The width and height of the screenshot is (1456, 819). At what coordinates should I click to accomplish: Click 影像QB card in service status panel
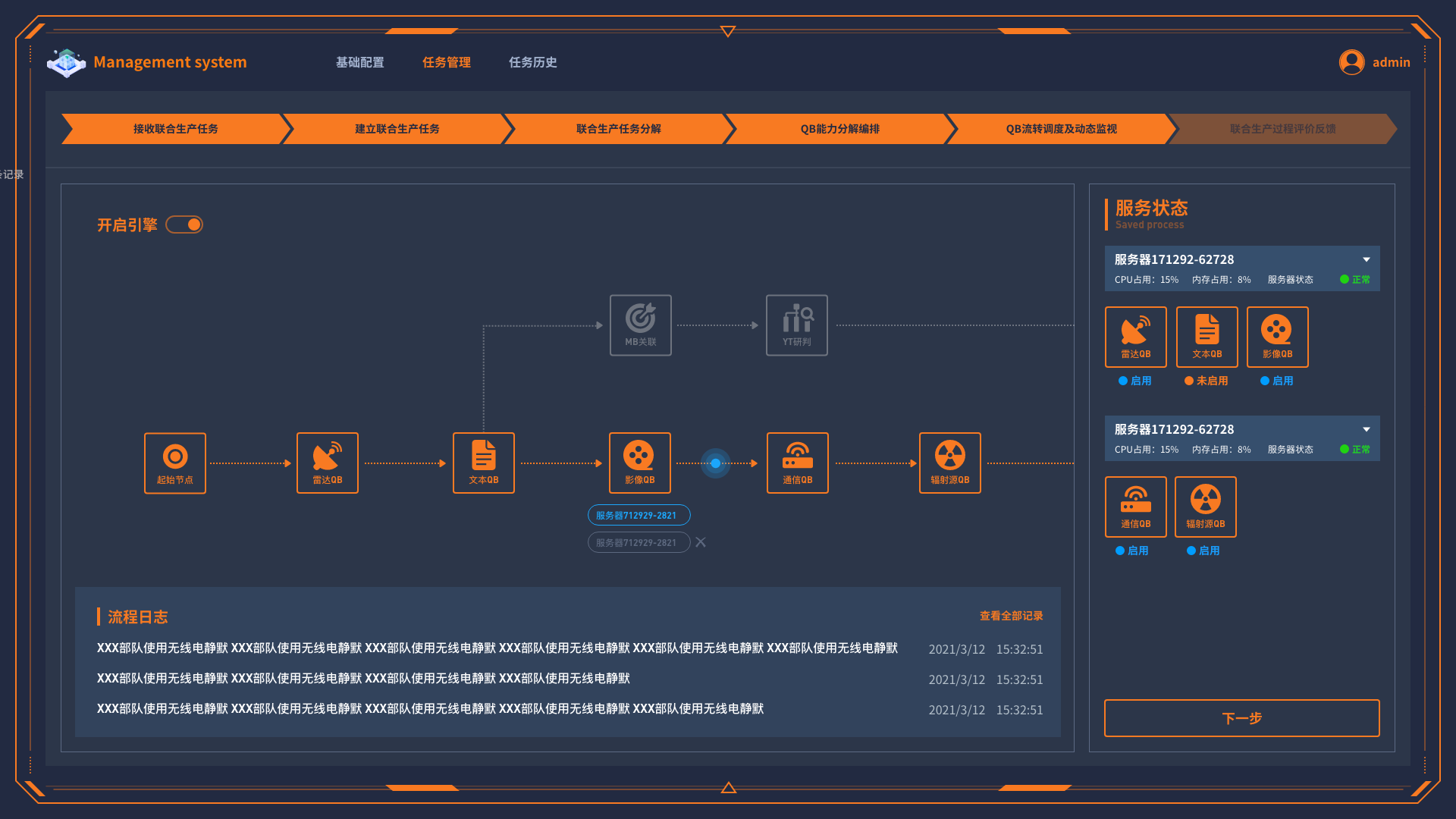pyautogui.click(x=1278, y=337)
